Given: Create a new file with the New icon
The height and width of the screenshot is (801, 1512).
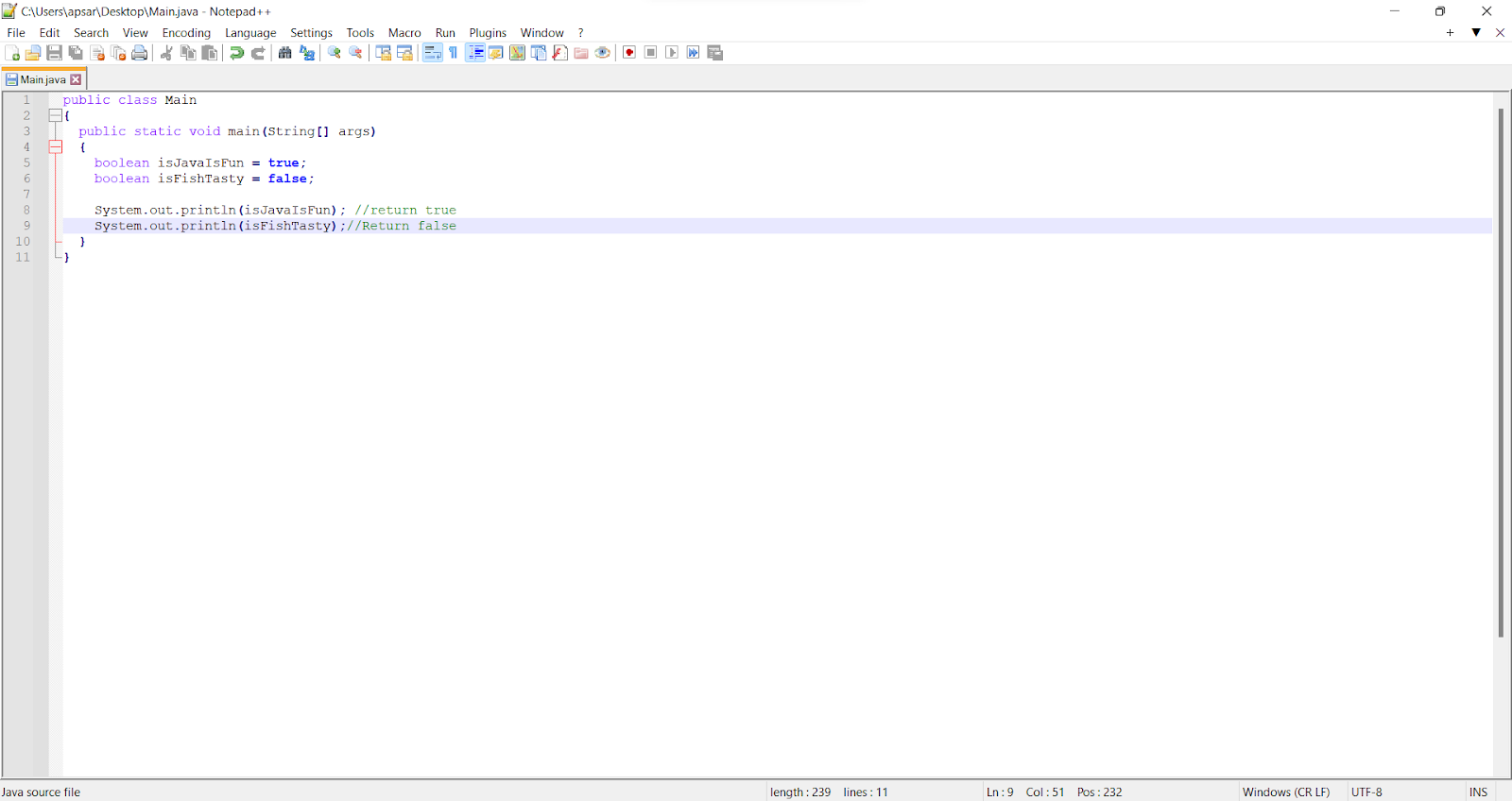Looking at the screenshot, I should [x=12, y=53].
